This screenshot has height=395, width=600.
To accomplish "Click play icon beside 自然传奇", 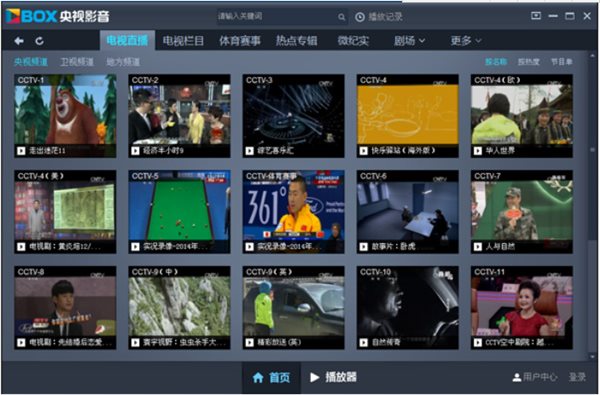I will point(364,343).
